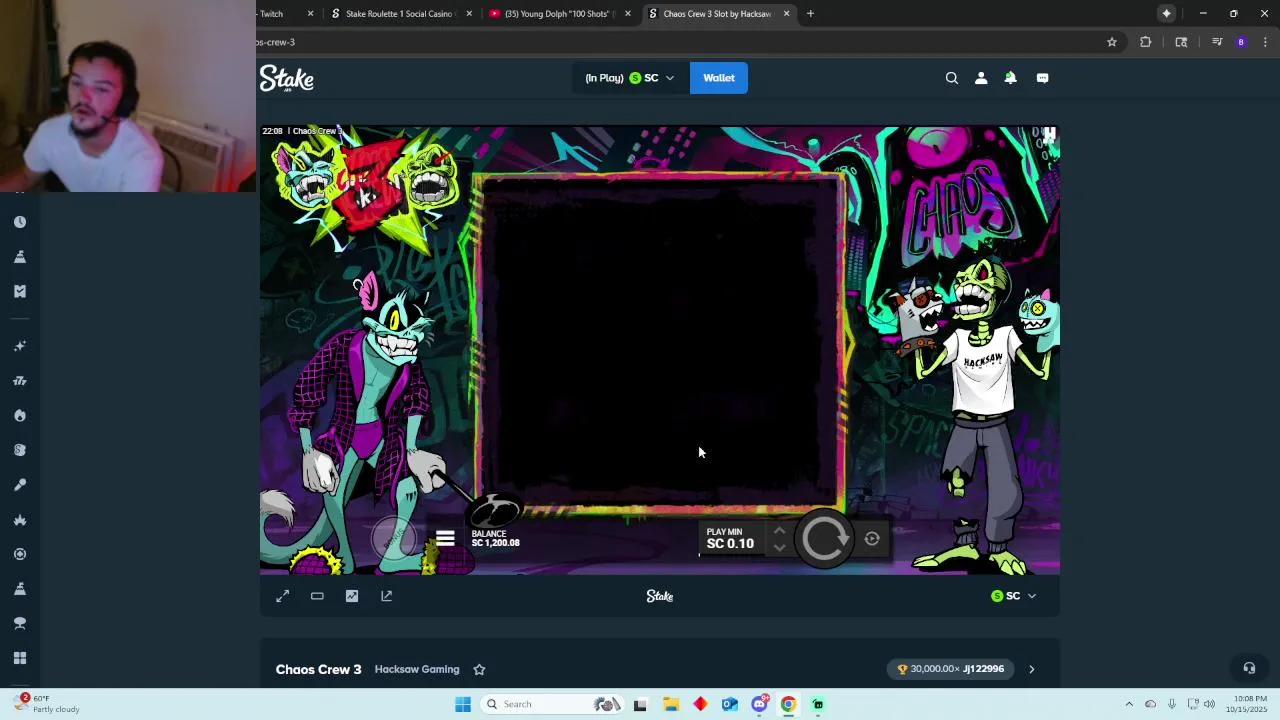The image size is (1280, 720).
Task: Click the round BONUS button in game
Action: (x=393, y=538)
